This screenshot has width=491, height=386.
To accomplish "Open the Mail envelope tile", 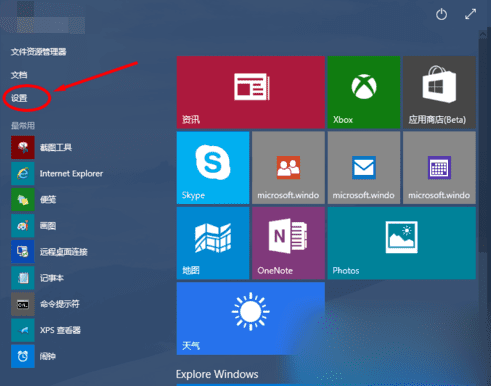I will point(364,168).
